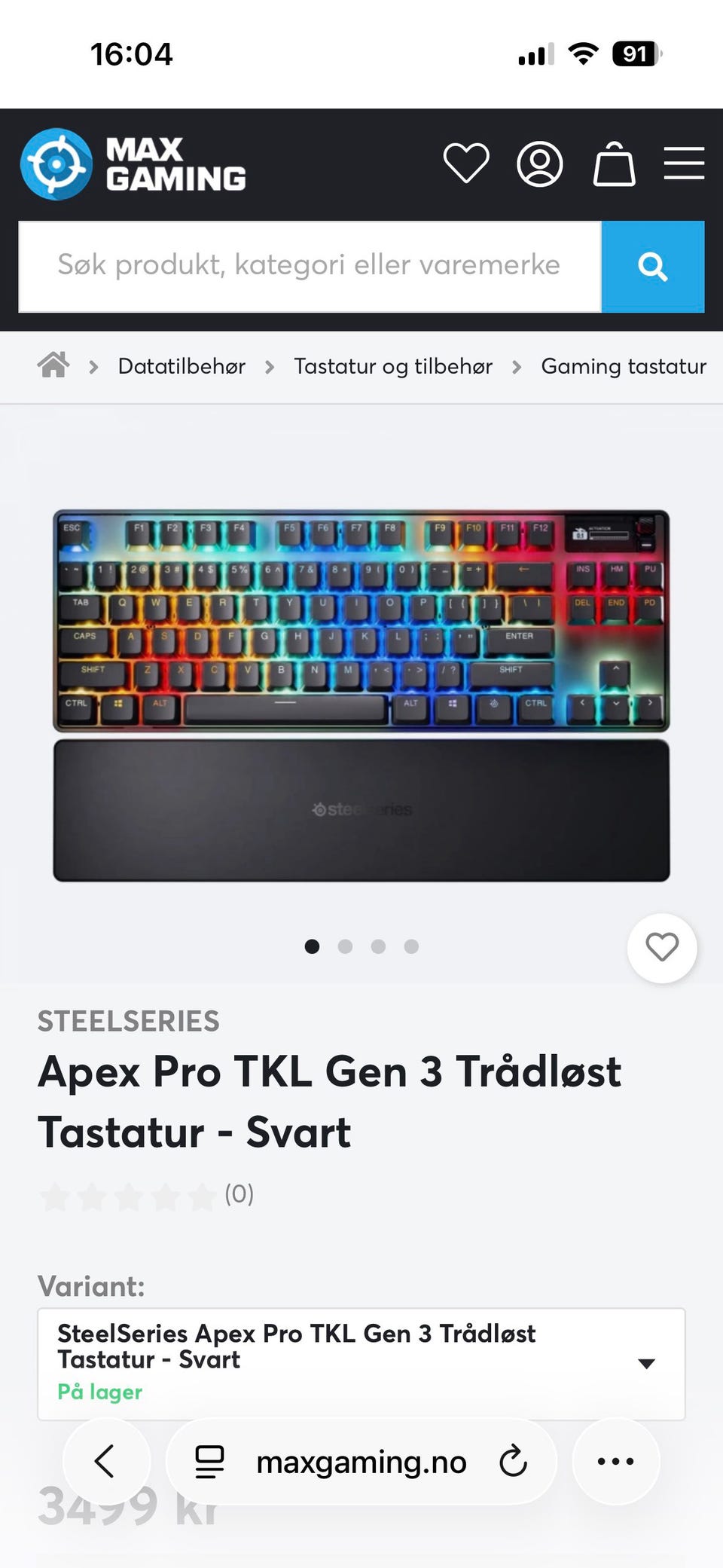Open the wishlist heart icon in header

[466, 164]
